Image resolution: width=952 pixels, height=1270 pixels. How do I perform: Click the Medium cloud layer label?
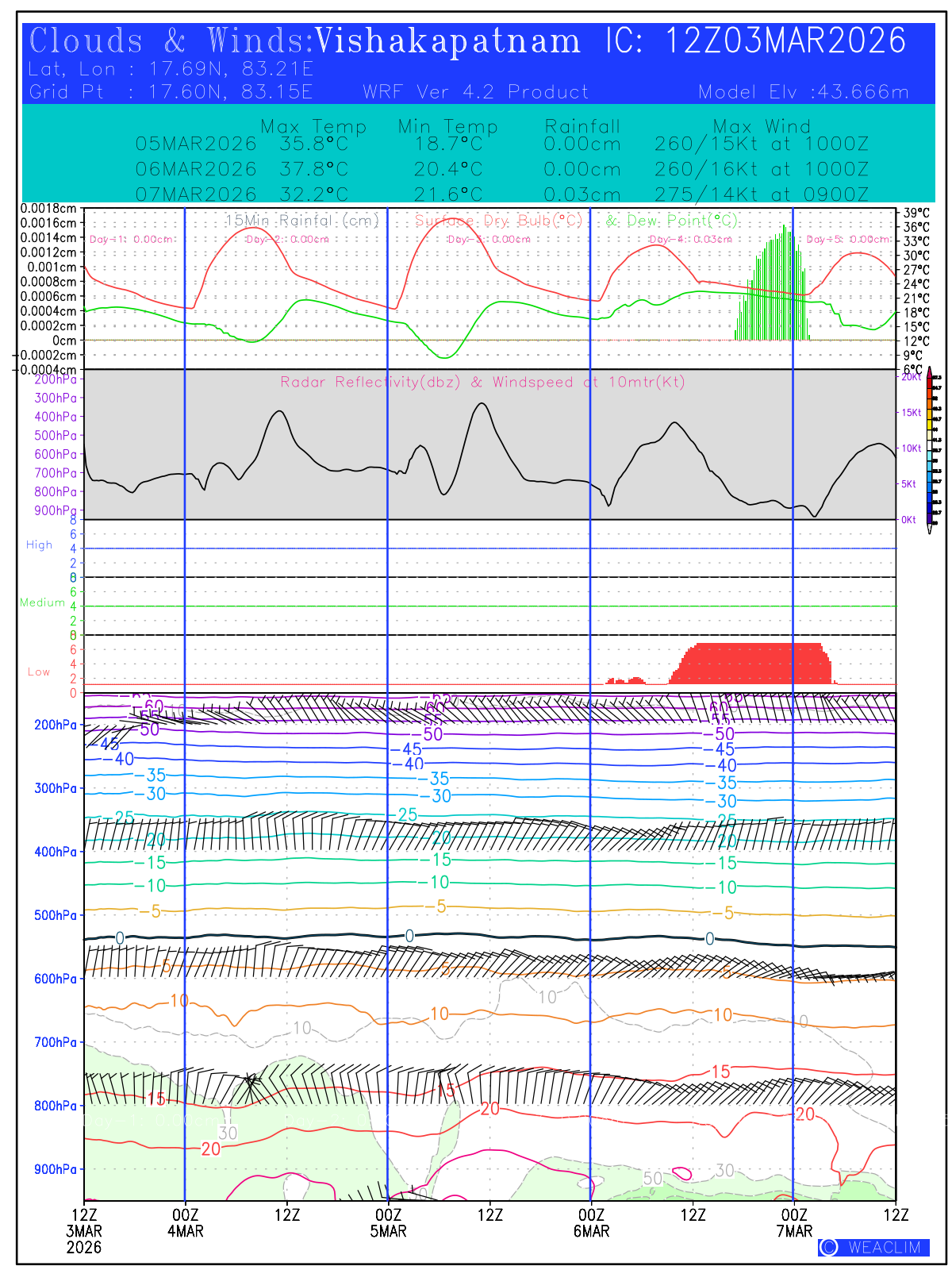click(x=42, y=602)
